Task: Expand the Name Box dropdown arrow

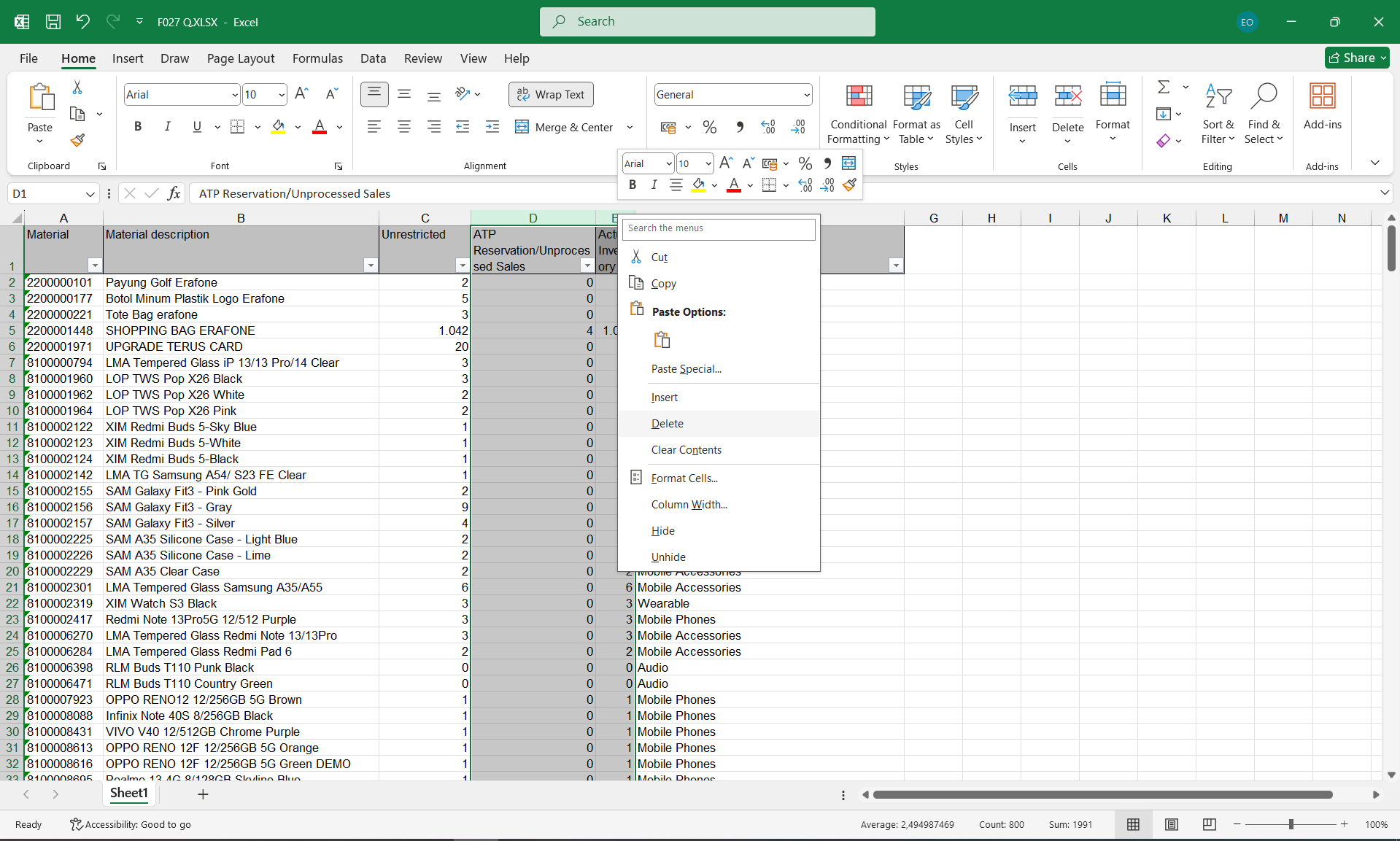Action: (x=90, y=193)
